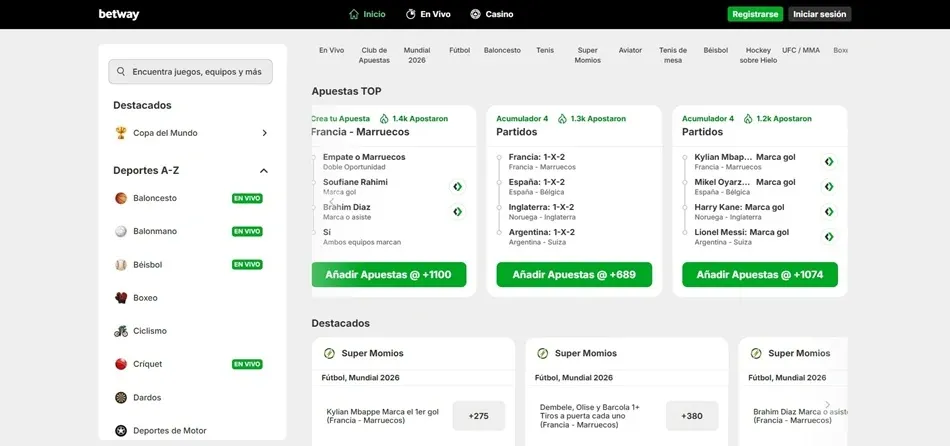Click the Super Momios icon above Kylian Mbappe
Image resolution: width=950 pixels, height=446 pixels.
(329, 353)
